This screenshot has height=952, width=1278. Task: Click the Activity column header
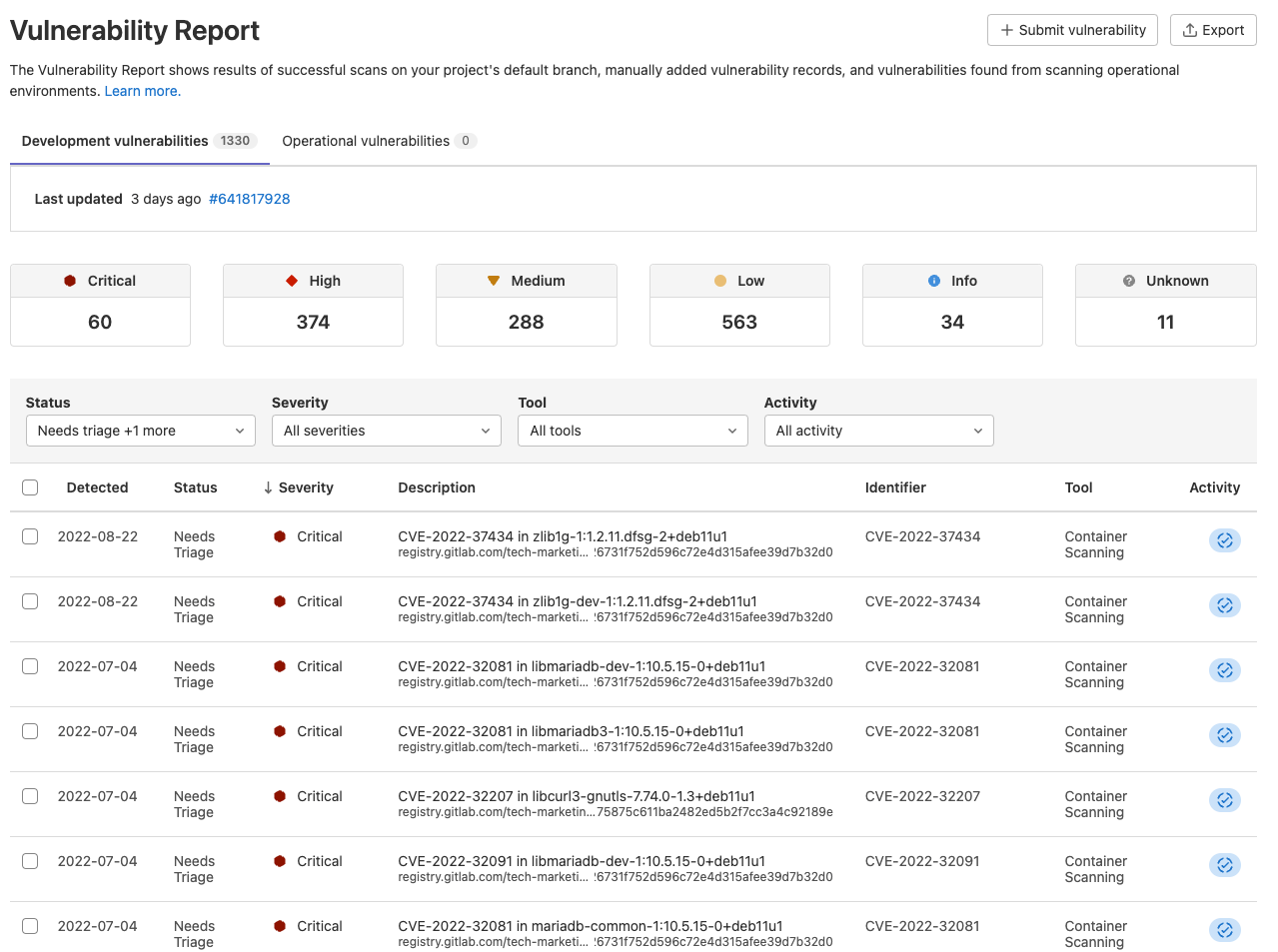(x=1215, y=487)
